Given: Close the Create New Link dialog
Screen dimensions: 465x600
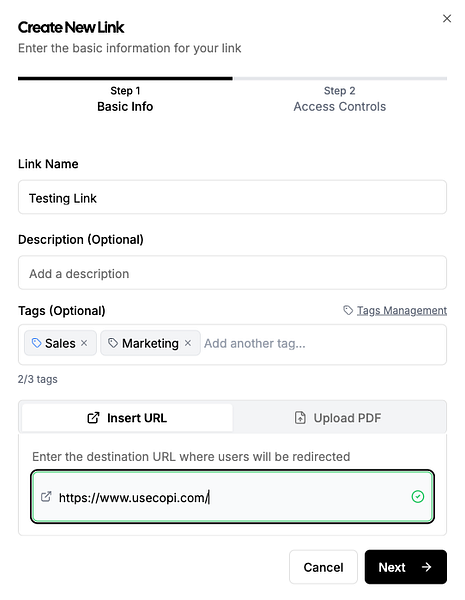Looking at the screenshot, I should [447, 18].
